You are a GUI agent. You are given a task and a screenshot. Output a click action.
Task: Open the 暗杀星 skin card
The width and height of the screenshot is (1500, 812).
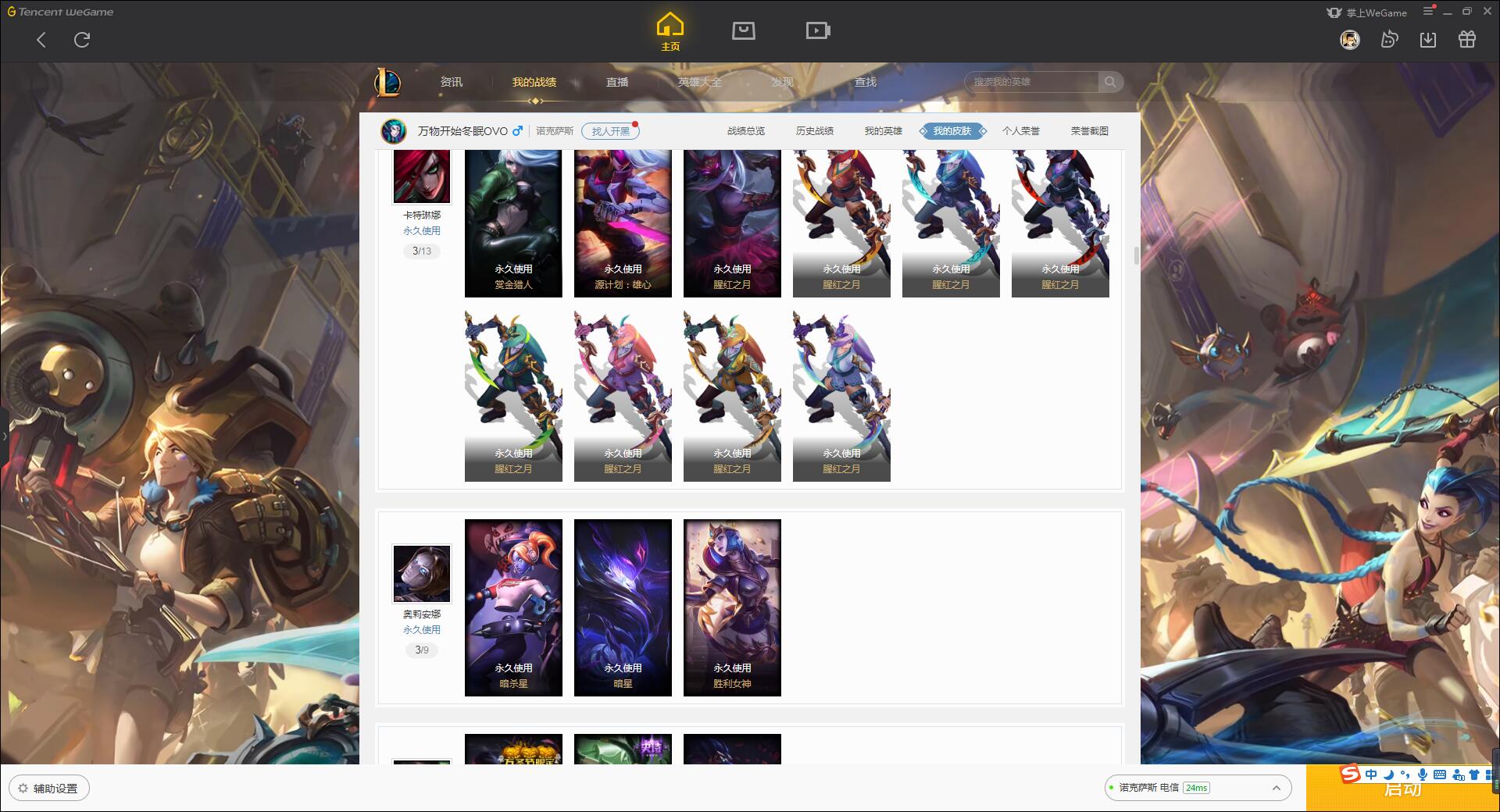513,607
